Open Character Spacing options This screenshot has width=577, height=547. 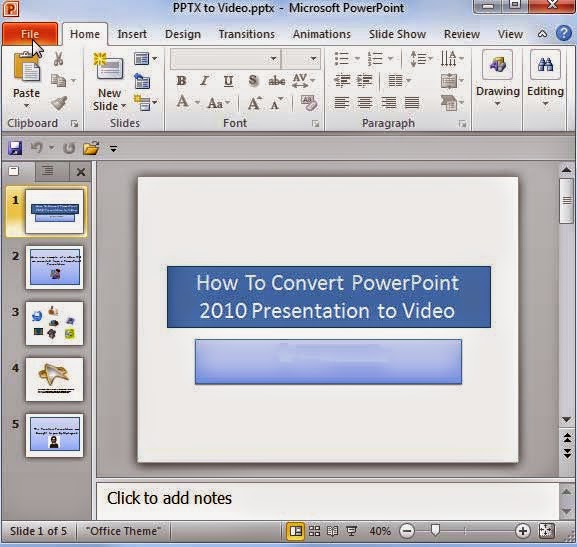click(303, 81)
